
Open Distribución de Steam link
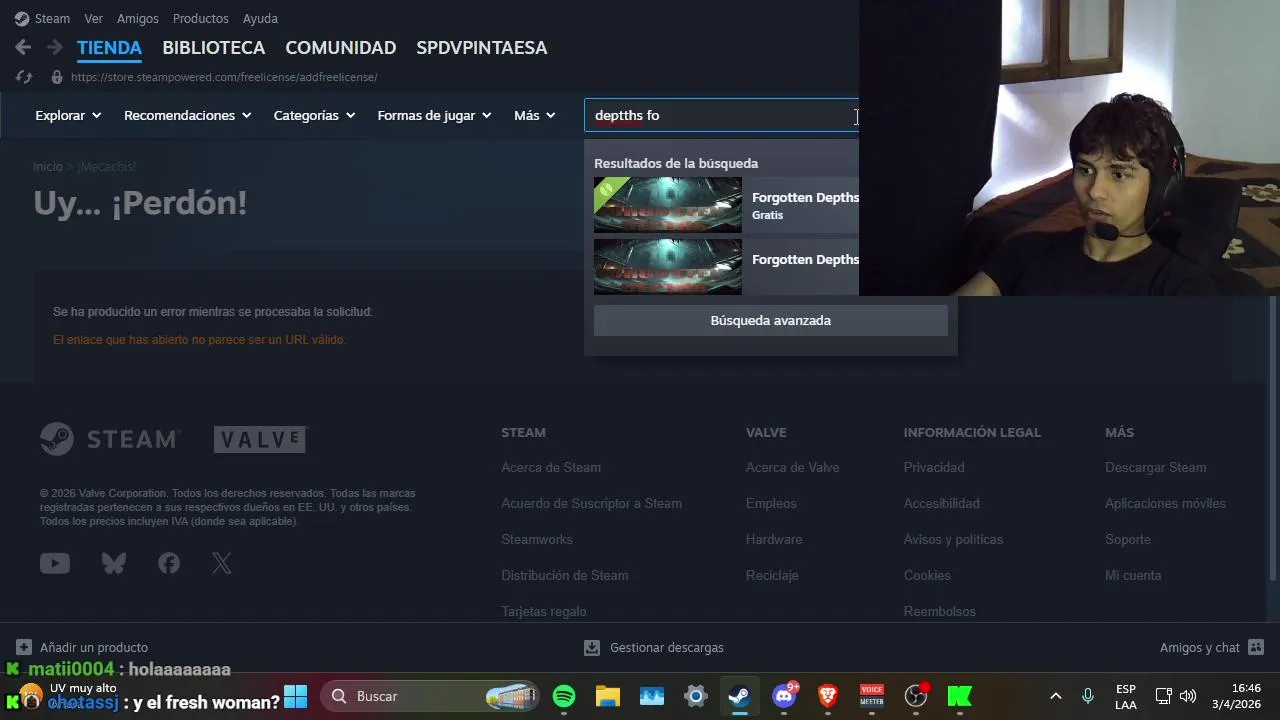(x=565, y=575)
